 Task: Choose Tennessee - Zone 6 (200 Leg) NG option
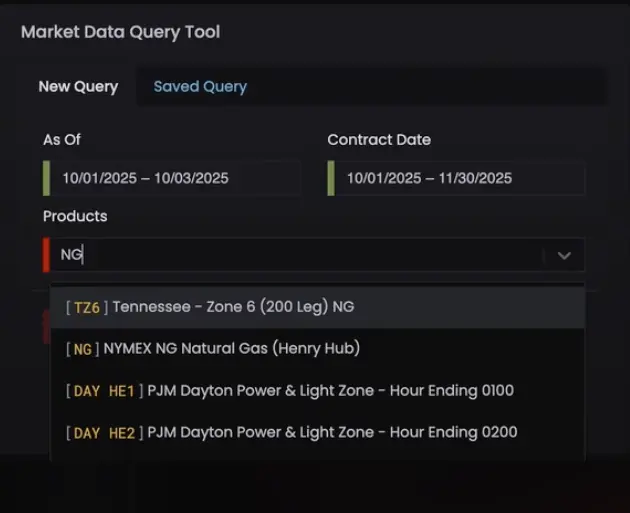pos(232,307)
